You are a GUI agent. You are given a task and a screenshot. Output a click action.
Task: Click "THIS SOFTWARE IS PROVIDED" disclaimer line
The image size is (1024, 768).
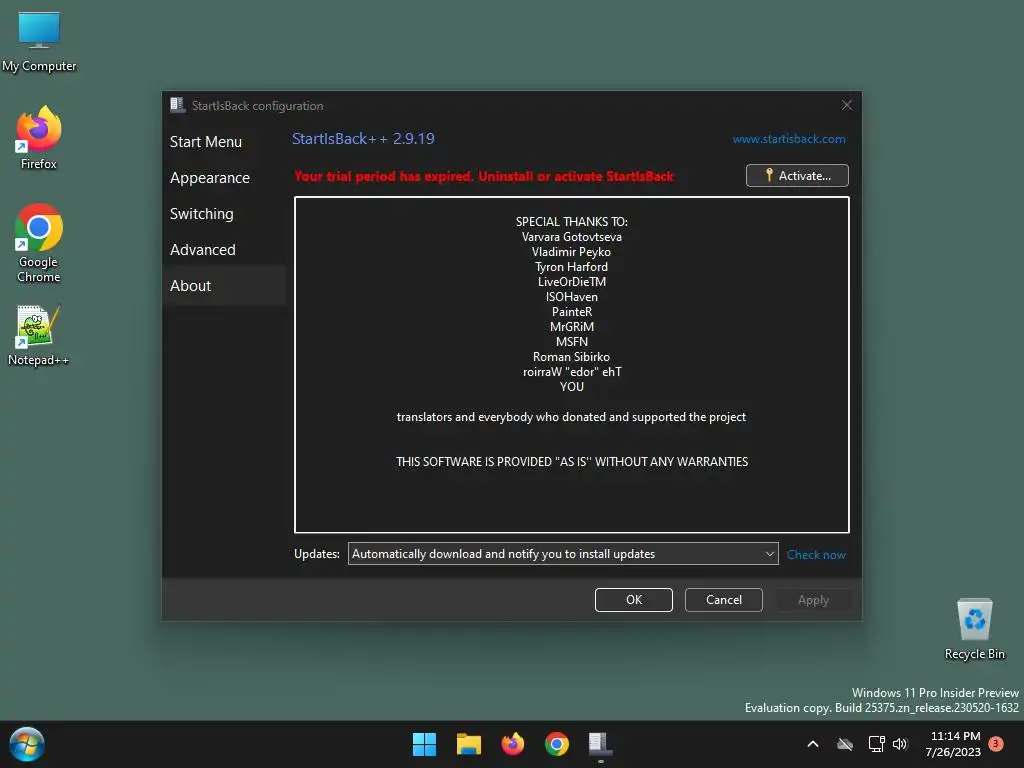(571, 462)
